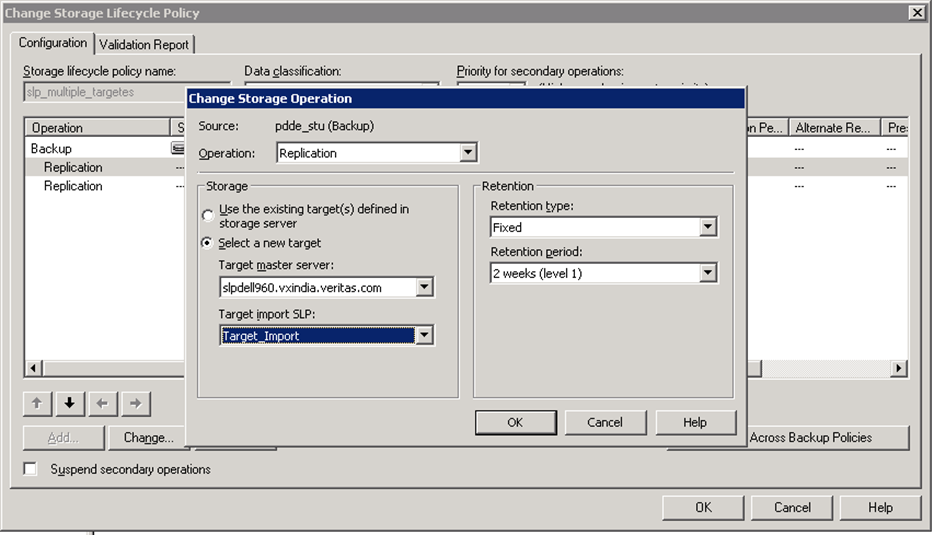The height and width of the screenshot is (535, 934).
Task: Enable Suspend secondary operations checkbox
Action: (30, 469)
